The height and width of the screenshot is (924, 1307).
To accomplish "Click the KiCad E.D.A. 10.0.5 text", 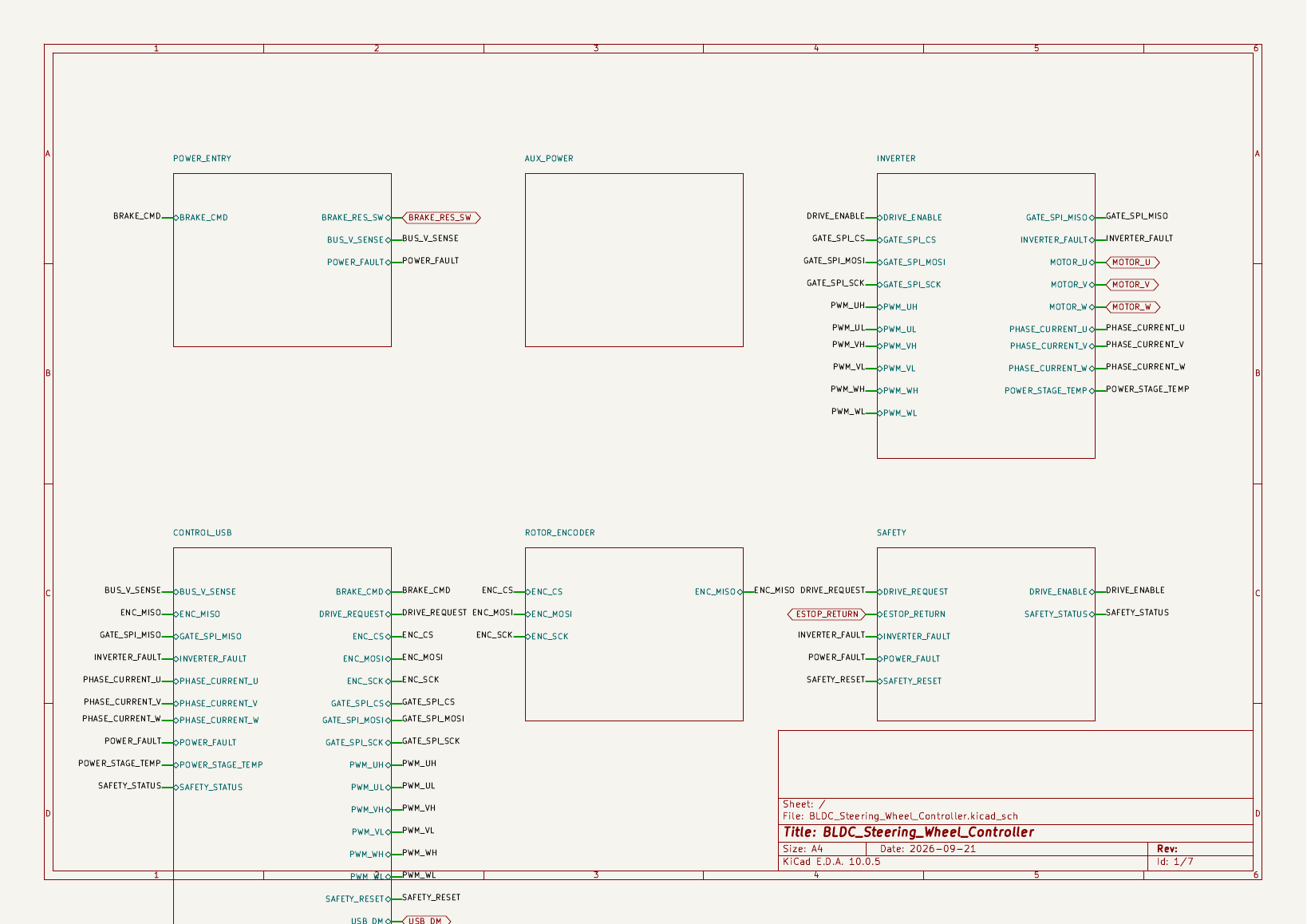I will pyautogui.click(x=831, y=862).
